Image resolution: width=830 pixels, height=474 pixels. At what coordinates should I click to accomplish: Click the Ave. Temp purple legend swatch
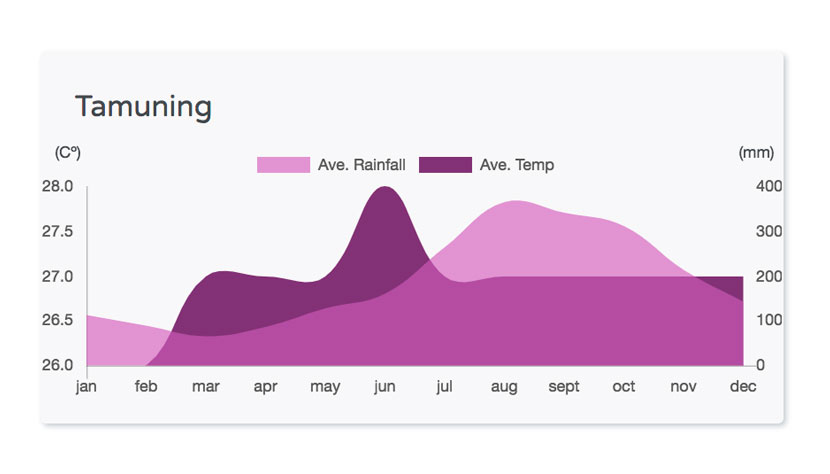click(x=445, y=165)
